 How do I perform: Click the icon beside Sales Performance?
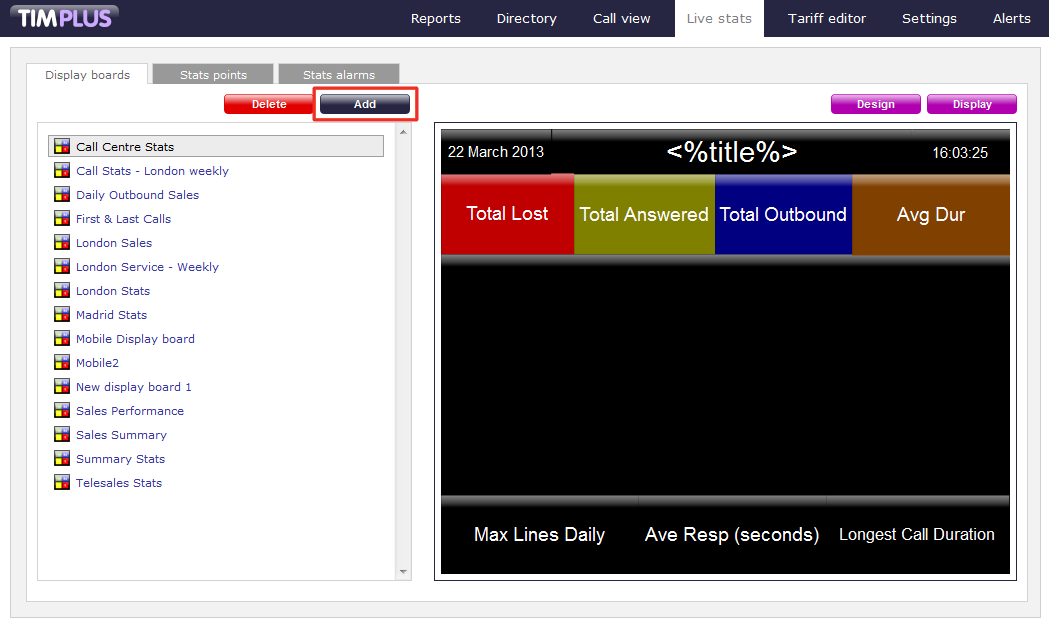pyautogui.click(x=62, y=411)
